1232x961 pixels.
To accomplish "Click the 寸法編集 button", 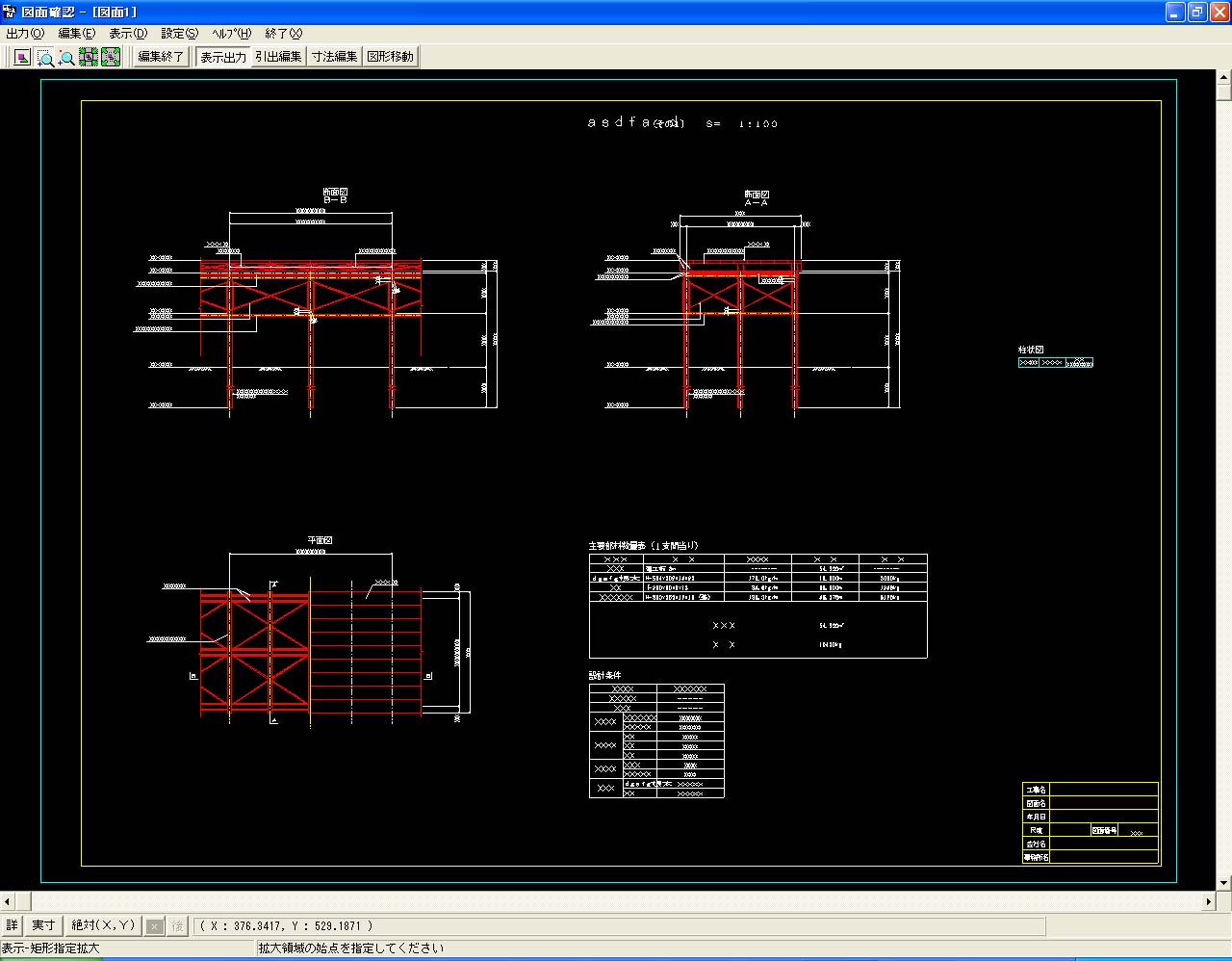I will point(335,58).
